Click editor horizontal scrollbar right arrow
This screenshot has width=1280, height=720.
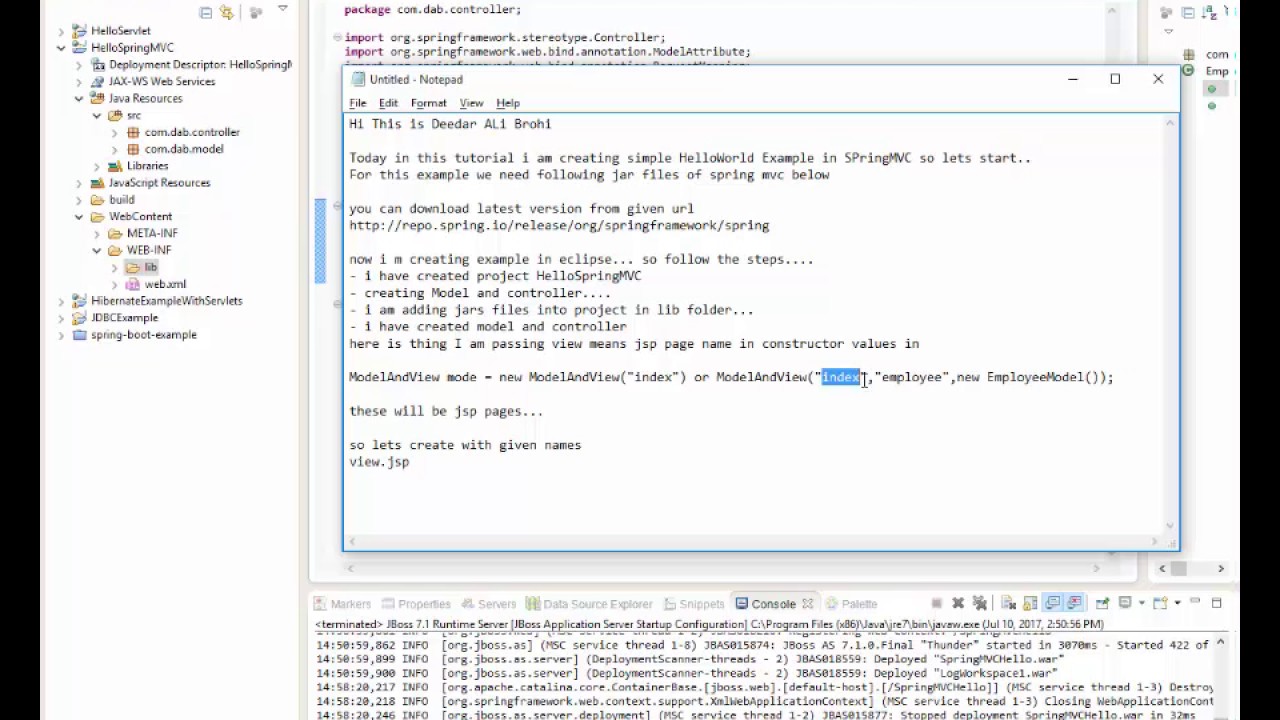[1096, 569]
